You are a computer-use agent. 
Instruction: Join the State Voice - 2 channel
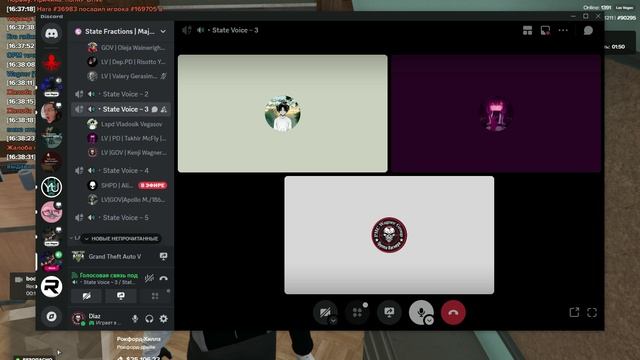click(x=120, y=94)
